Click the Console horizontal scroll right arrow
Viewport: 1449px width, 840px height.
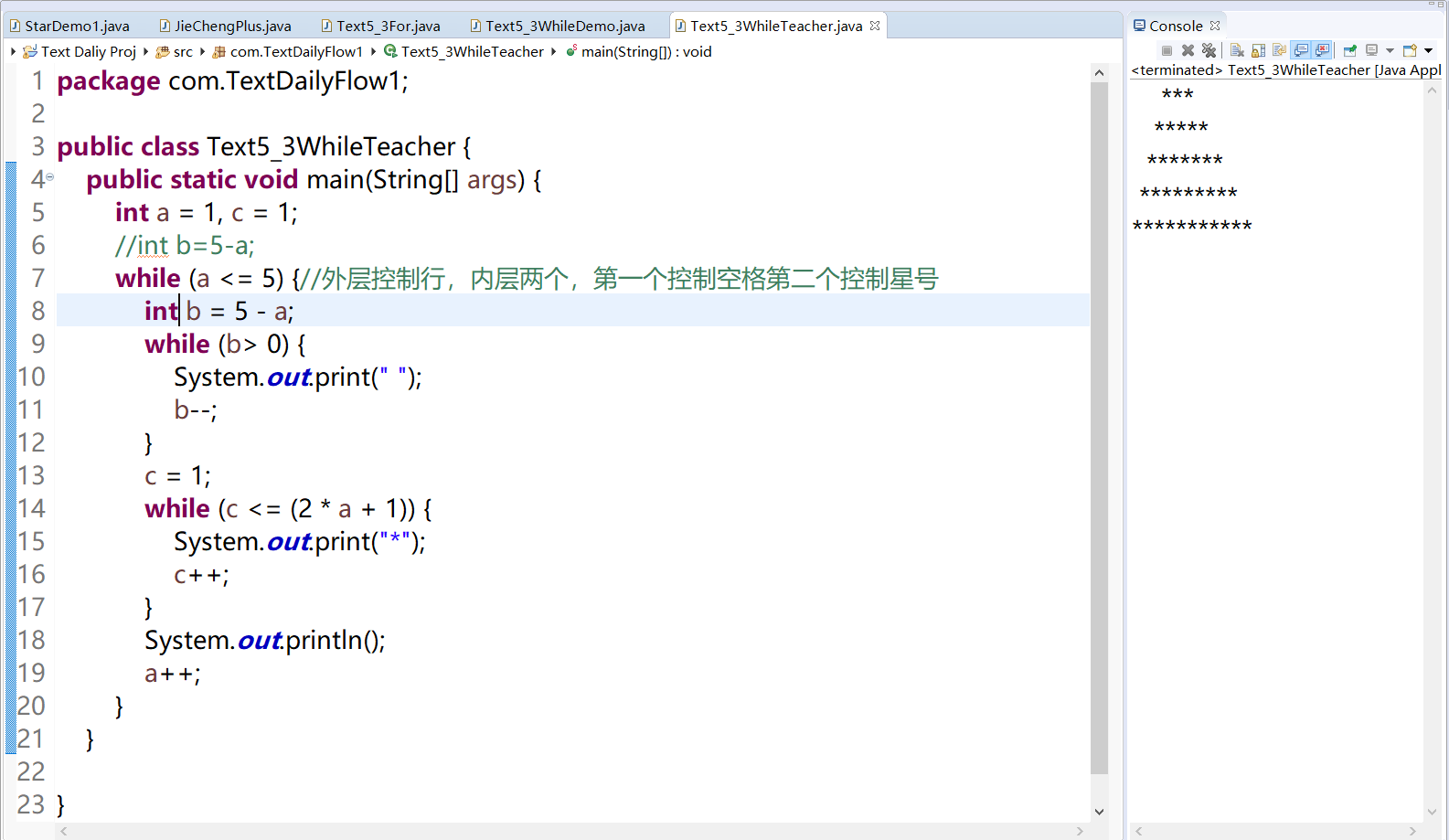[1412, 831]
